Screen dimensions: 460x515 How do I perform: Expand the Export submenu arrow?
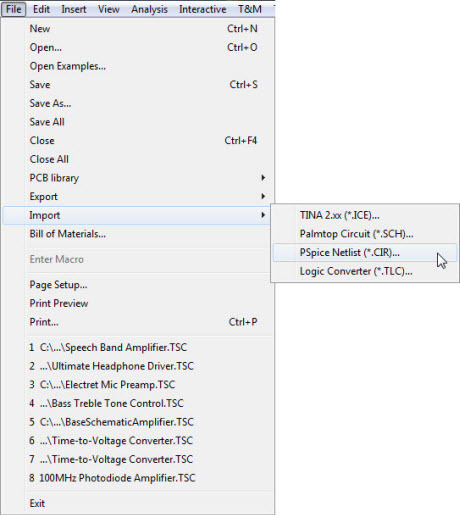pyautogui.click(x=263, y=196)
